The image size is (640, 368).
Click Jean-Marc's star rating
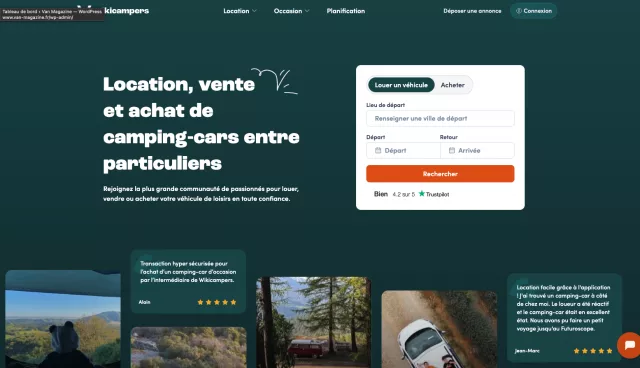pyautogui.click(x=593, y=351)
